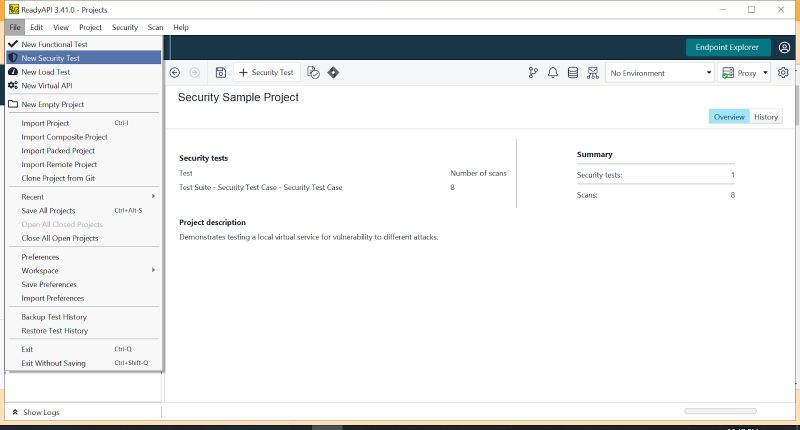Click the add Security Test button
The height and width of the screenshot is (430, 800).
point(266,72)
